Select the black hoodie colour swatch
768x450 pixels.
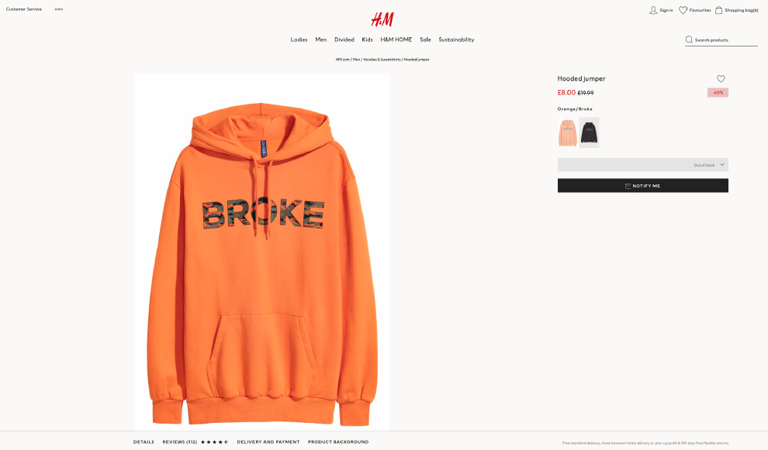point(589,133)
